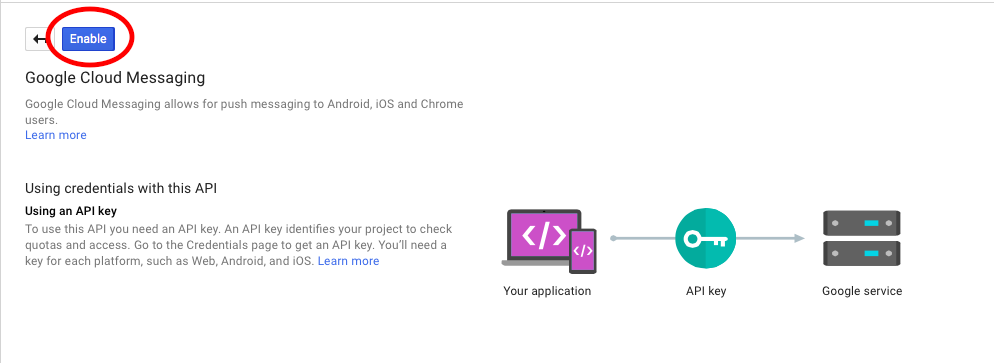Open Learn more link after 'Android, and iOS'

pos(348,261)
